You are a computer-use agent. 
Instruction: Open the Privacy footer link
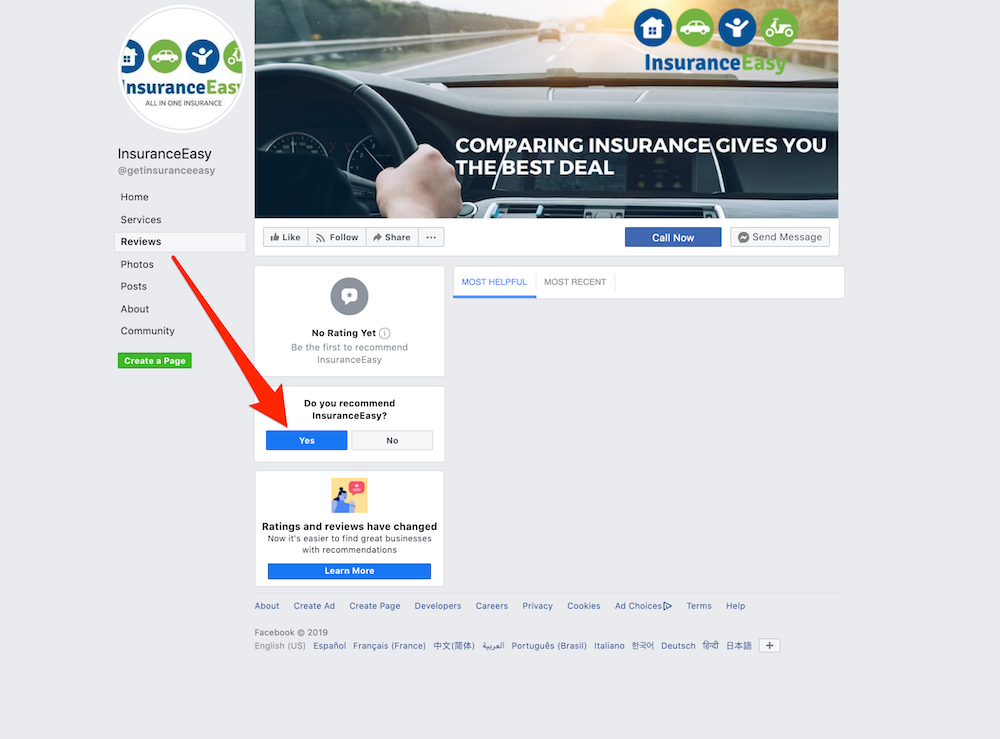click(x=538, y=606)
